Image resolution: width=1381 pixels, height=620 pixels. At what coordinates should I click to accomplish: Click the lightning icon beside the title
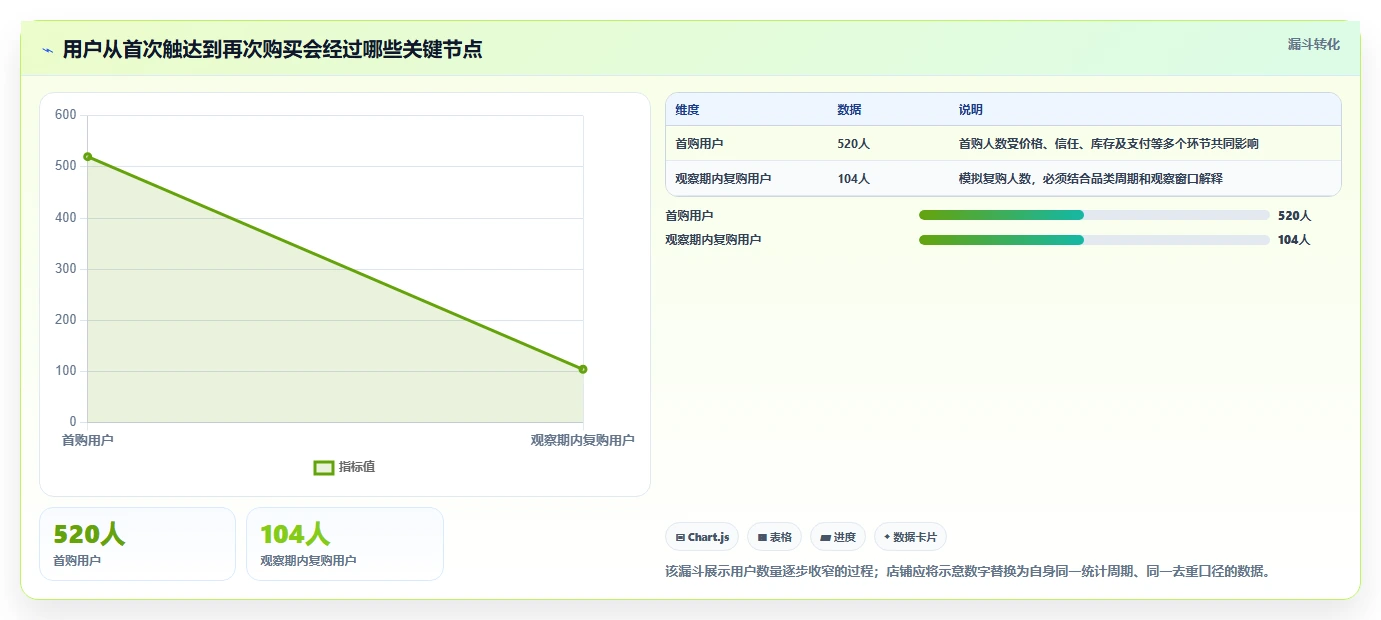47,50
